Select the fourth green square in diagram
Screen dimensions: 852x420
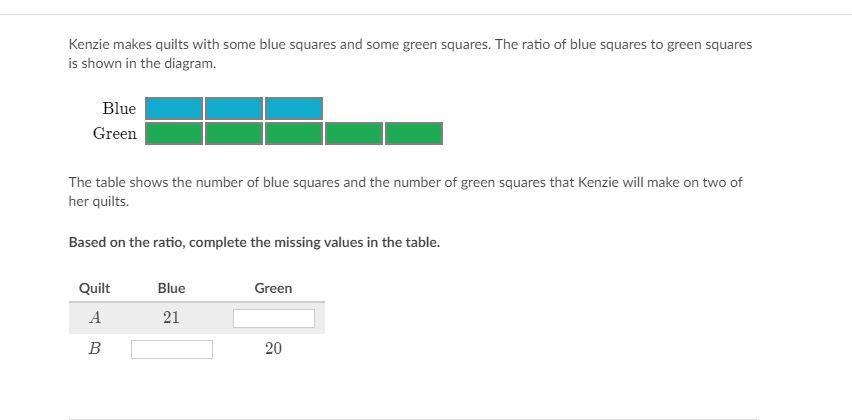[x=354, y=133]
